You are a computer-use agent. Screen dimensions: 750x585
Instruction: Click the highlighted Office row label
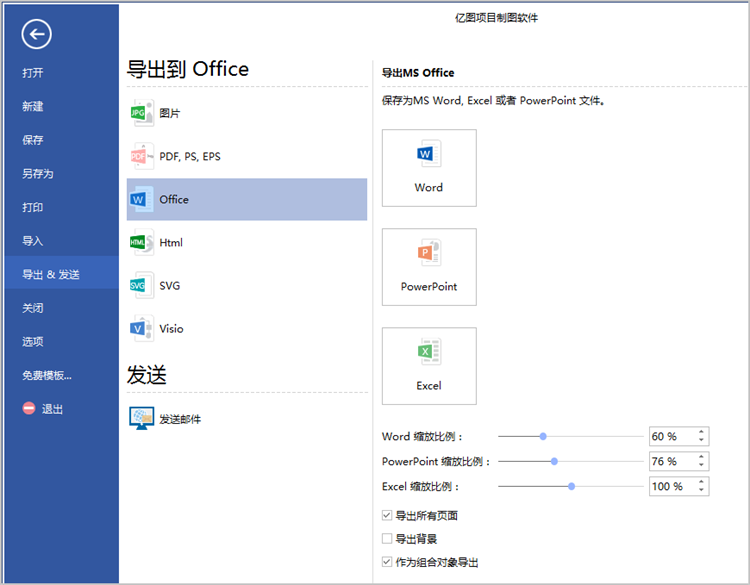click(174, 199)
